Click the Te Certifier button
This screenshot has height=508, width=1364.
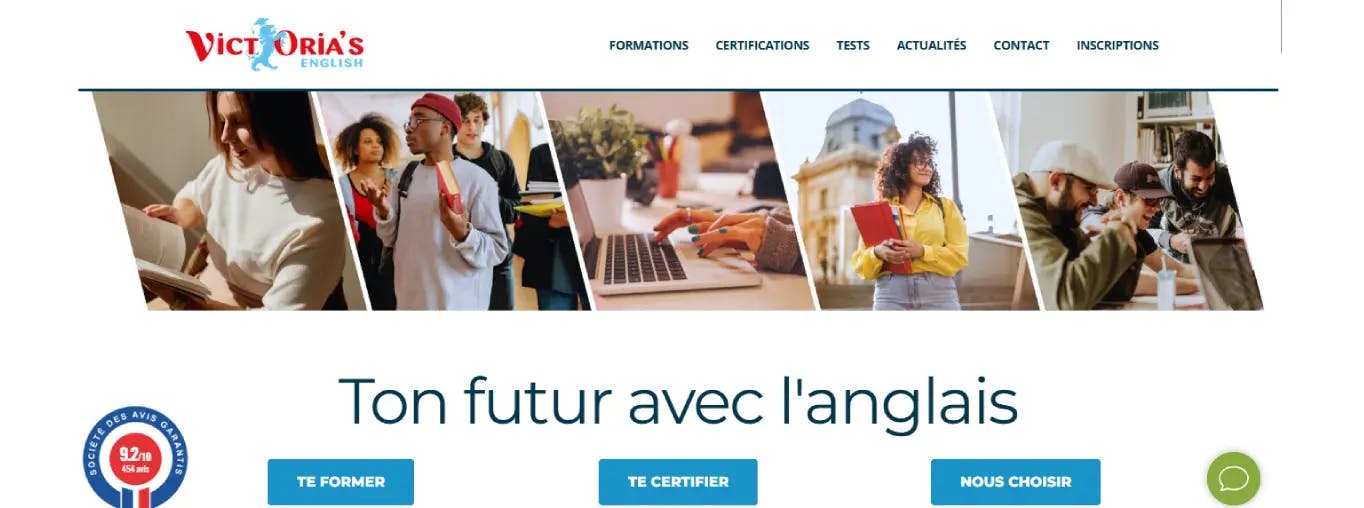[678, 482]
